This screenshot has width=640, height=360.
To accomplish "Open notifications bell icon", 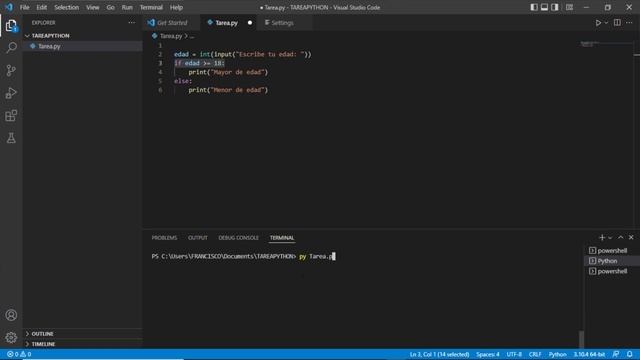I will click(x=630, y=354).
